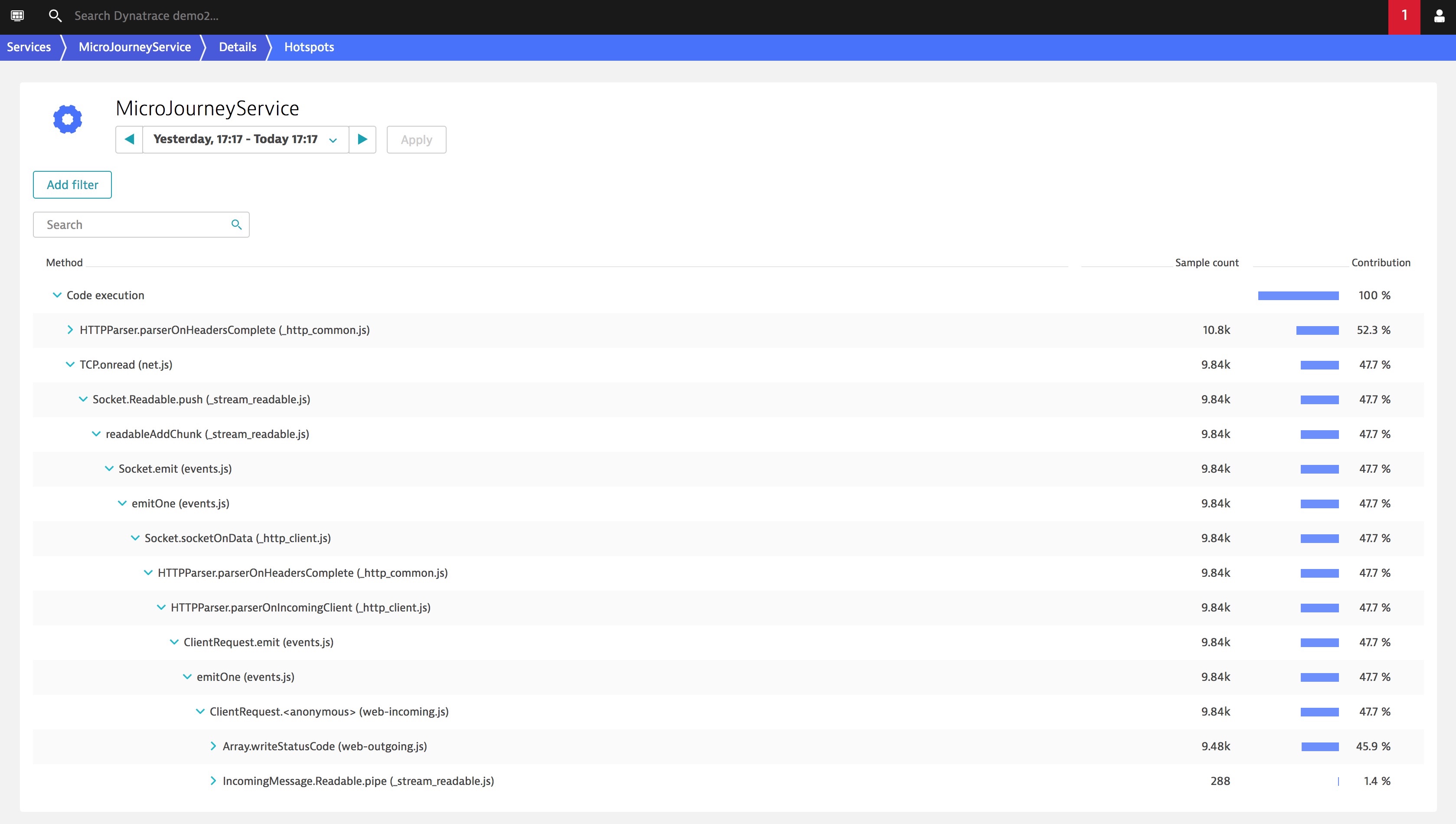Focus the Search Dynatrace demo2 field
Viewport: 1456px width, 824px height.
[x=147, y=16]
